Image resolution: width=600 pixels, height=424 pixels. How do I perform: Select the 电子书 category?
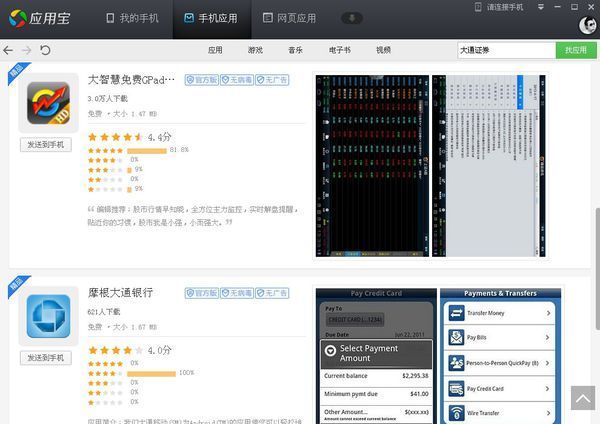[x=340, y=50]
